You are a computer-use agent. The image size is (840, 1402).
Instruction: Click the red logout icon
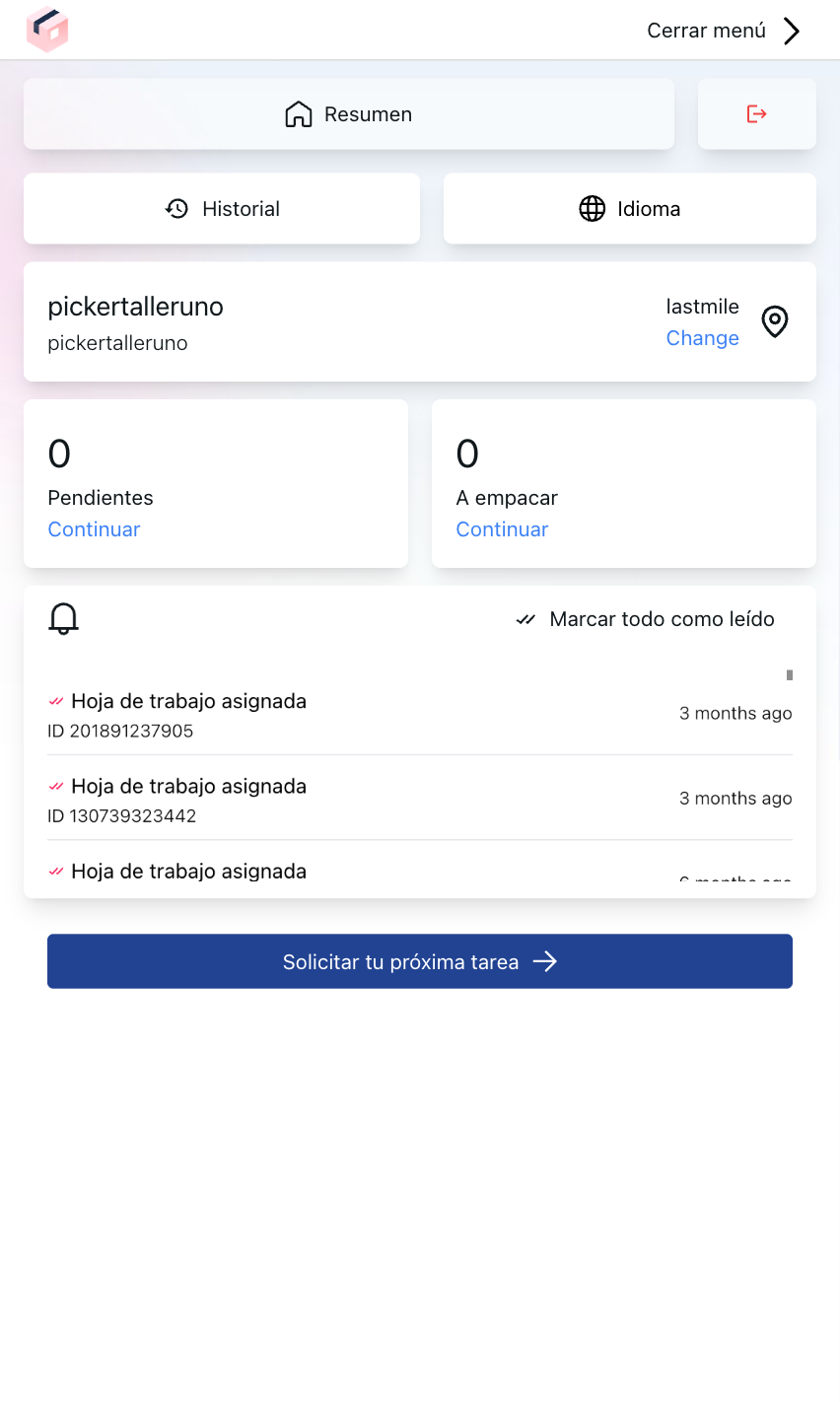coord(756,113)
